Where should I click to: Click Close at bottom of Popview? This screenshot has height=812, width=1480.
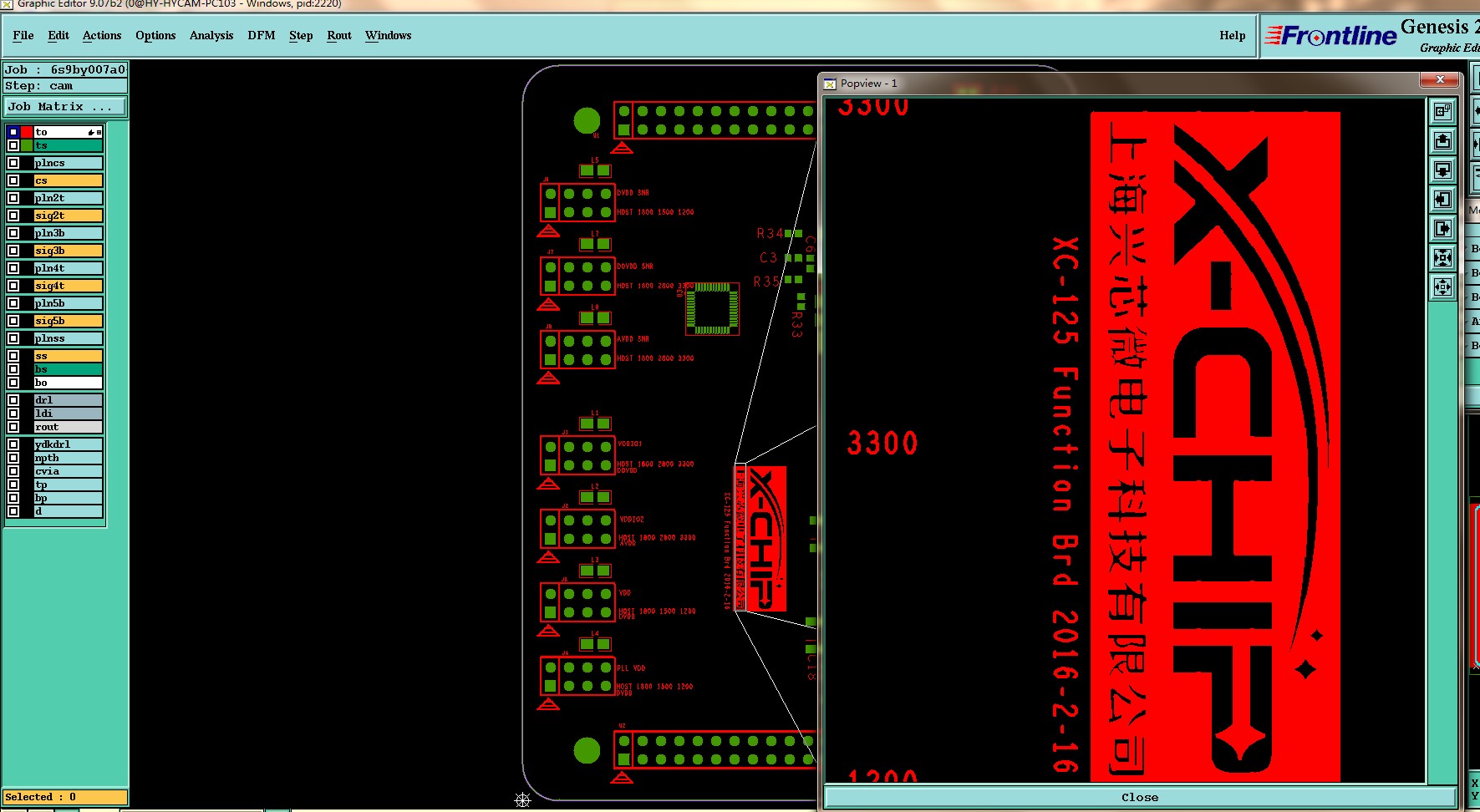[x=1140, y=797]
